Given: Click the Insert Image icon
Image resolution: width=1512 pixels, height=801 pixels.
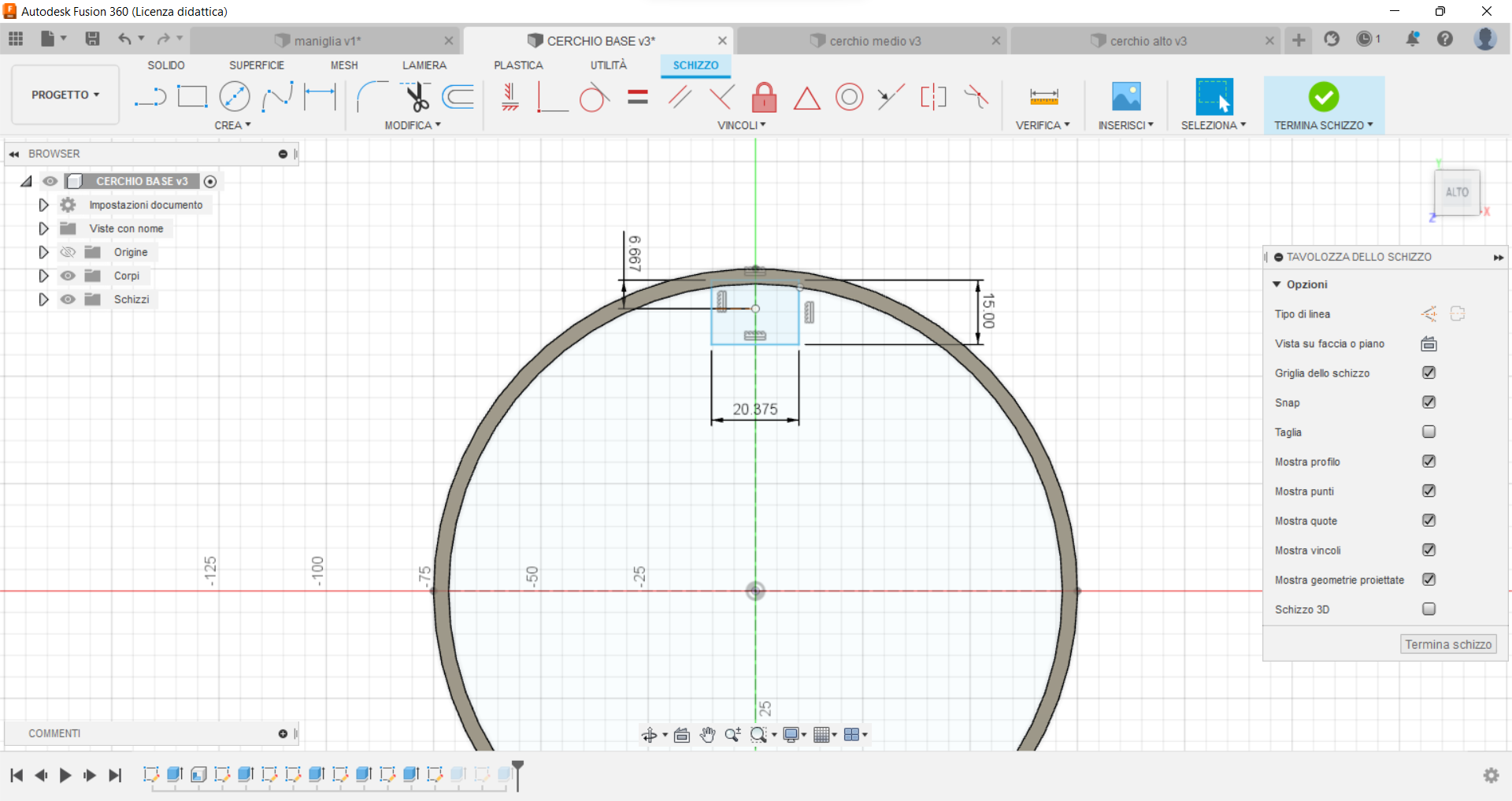Looking at the screenshot, I should coord(1125,96).
